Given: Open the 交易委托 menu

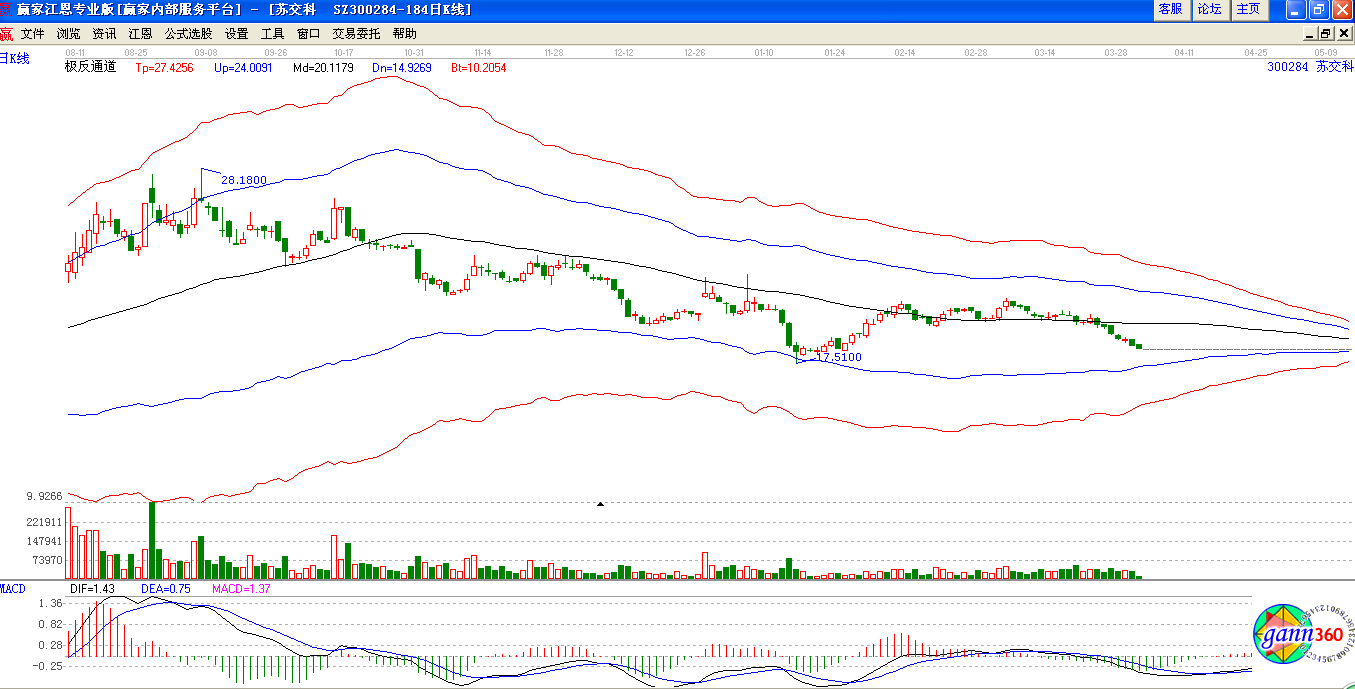Looking at the screenshot, I should coord(357,33).
